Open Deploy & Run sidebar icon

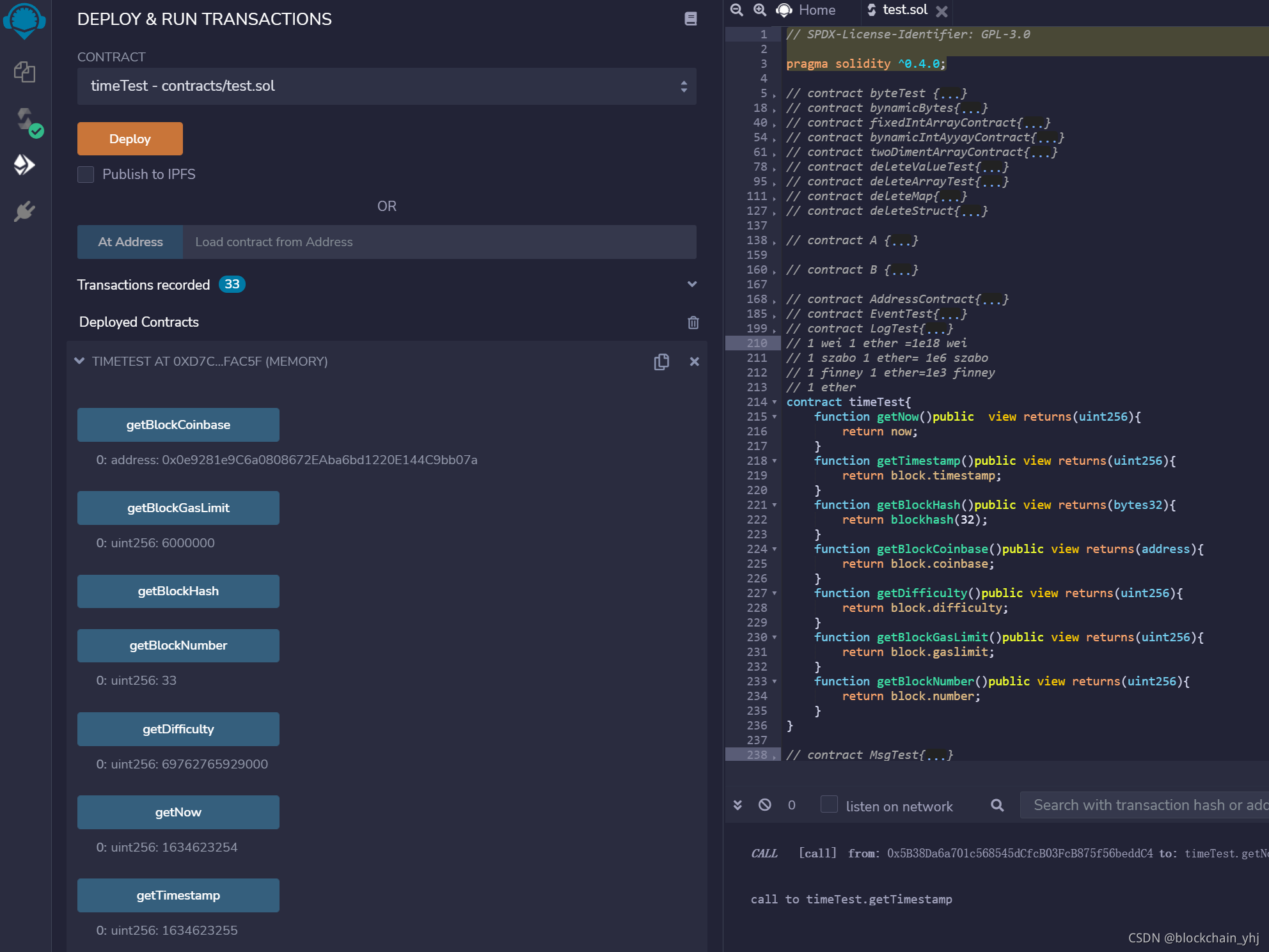pos(24,165)
